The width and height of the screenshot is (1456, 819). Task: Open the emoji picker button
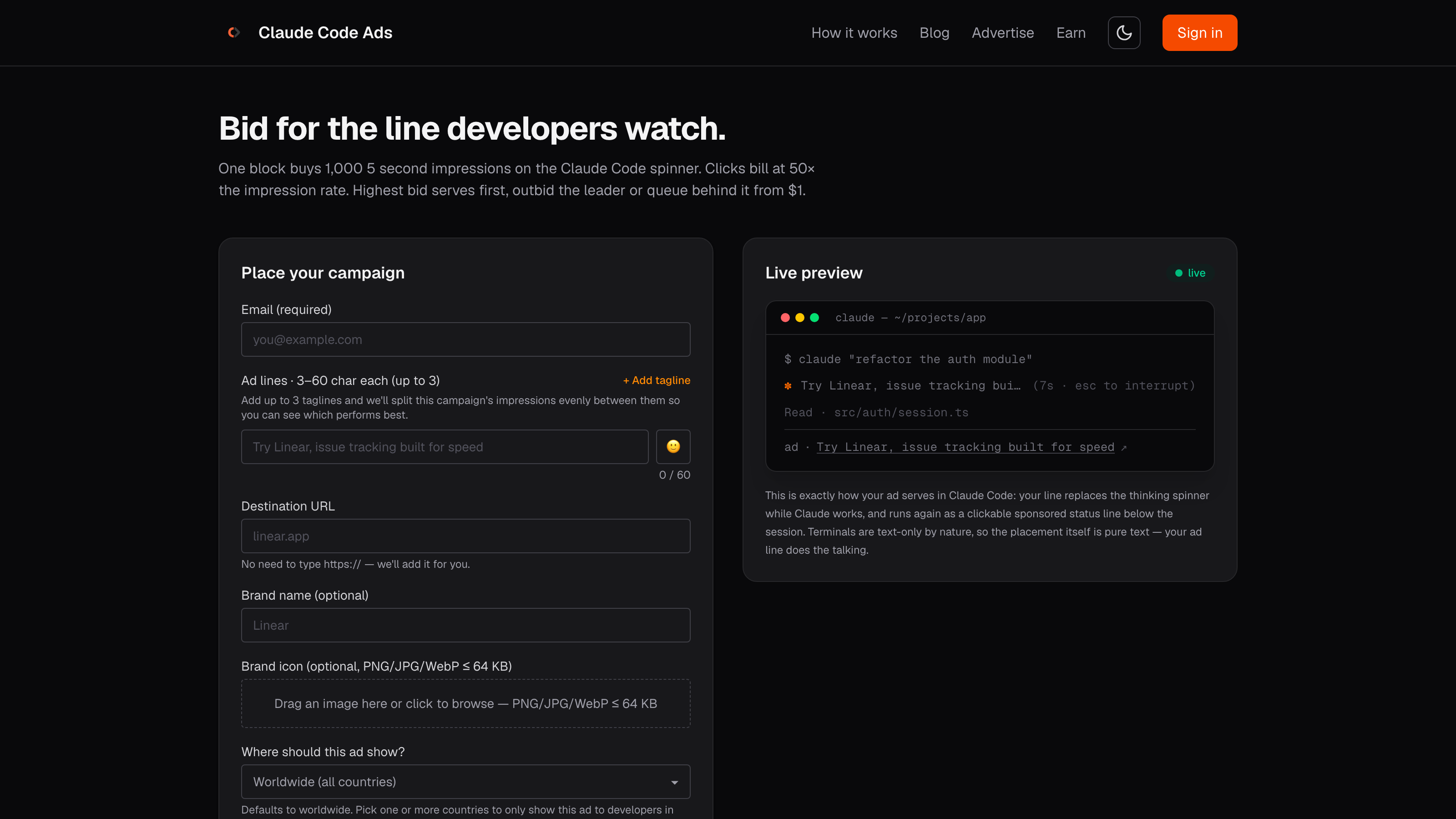(672, 446)
